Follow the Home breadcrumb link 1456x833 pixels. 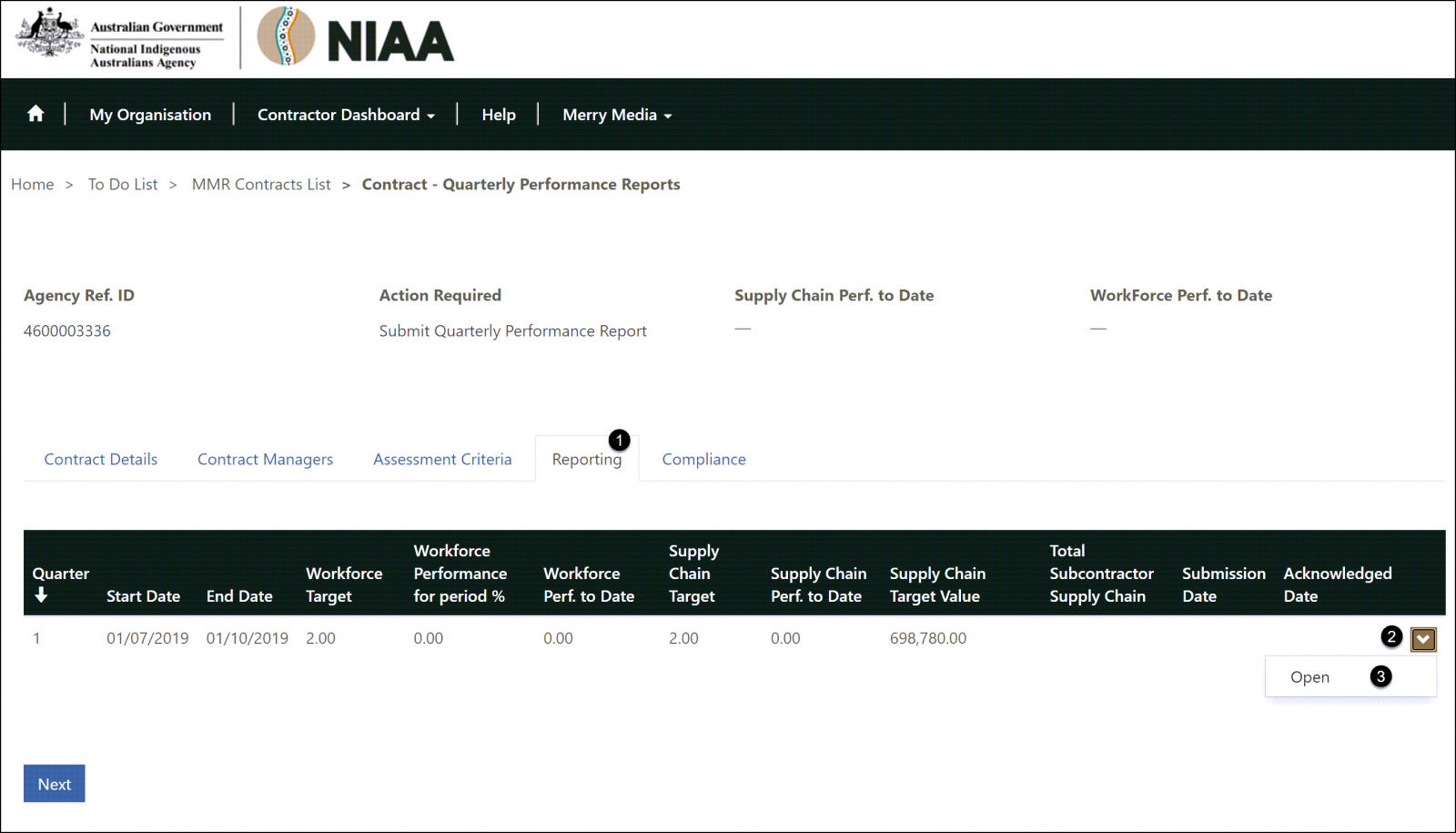click(x=33, y=185)
